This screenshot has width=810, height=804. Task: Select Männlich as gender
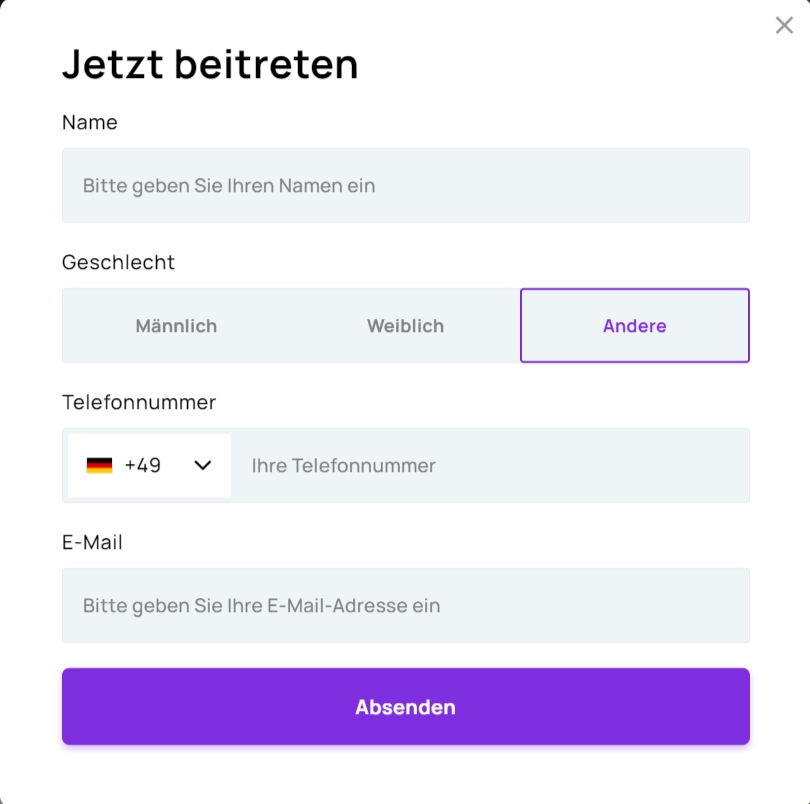pos(176,326)
